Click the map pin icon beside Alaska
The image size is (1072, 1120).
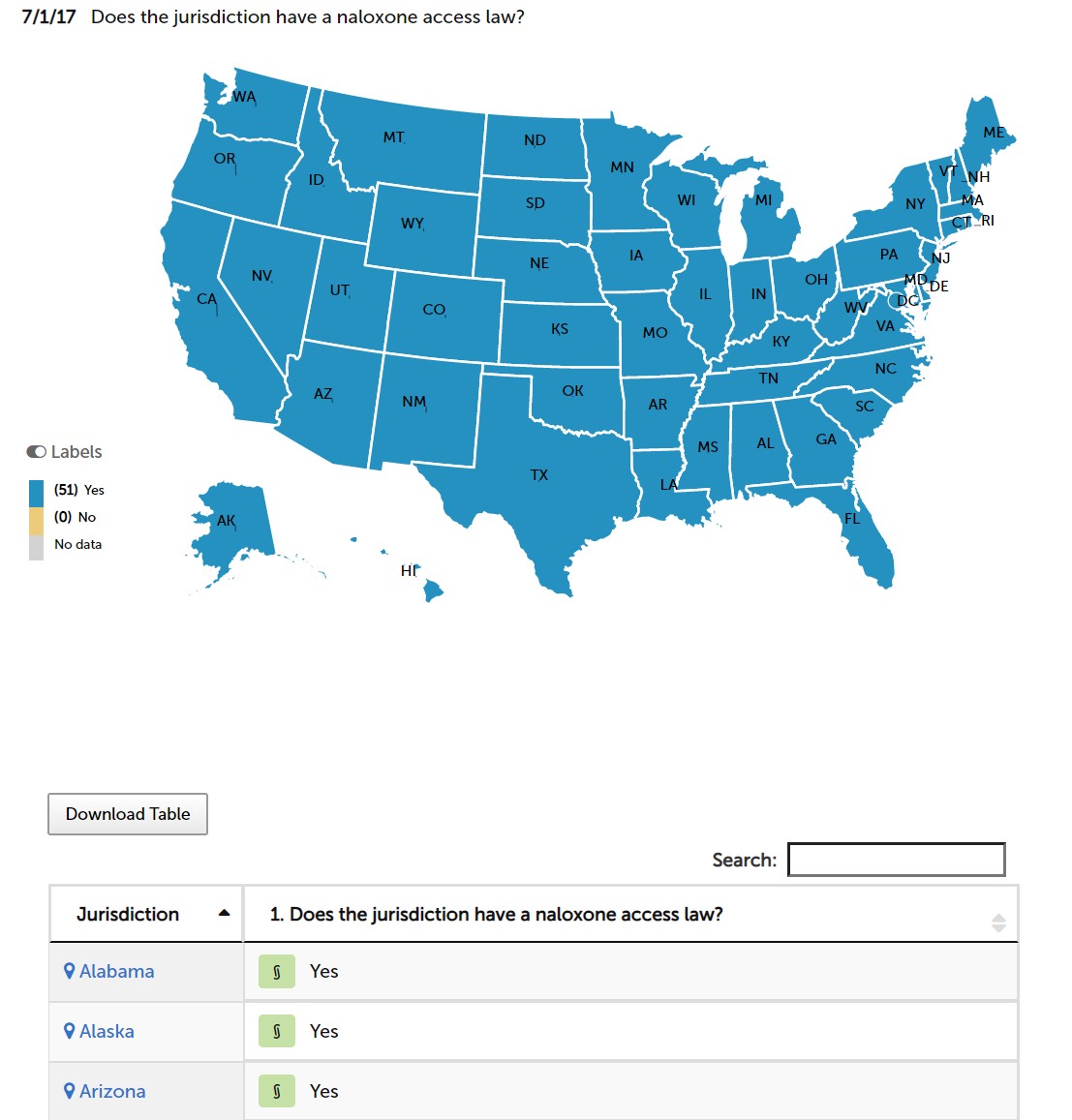(x=70, y=1031)
